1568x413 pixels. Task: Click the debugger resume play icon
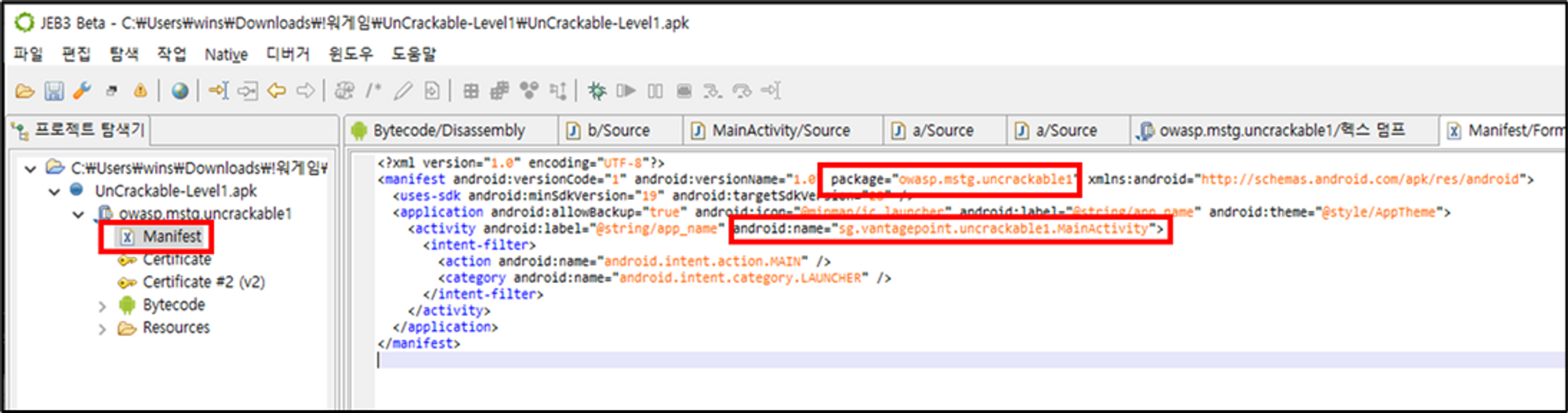pos(626,91)
